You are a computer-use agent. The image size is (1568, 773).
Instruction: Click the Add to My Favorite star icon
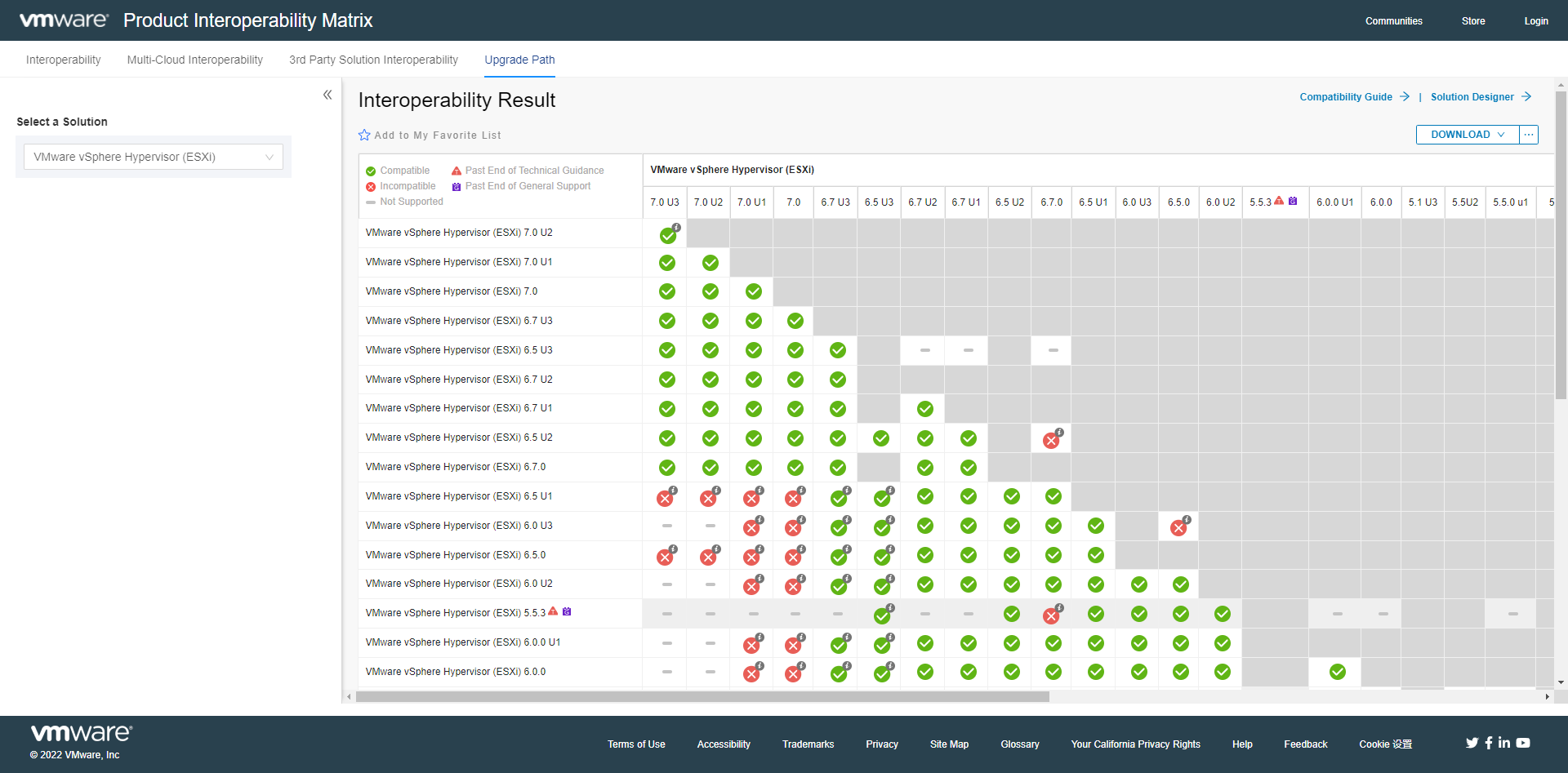click(364, 135)
